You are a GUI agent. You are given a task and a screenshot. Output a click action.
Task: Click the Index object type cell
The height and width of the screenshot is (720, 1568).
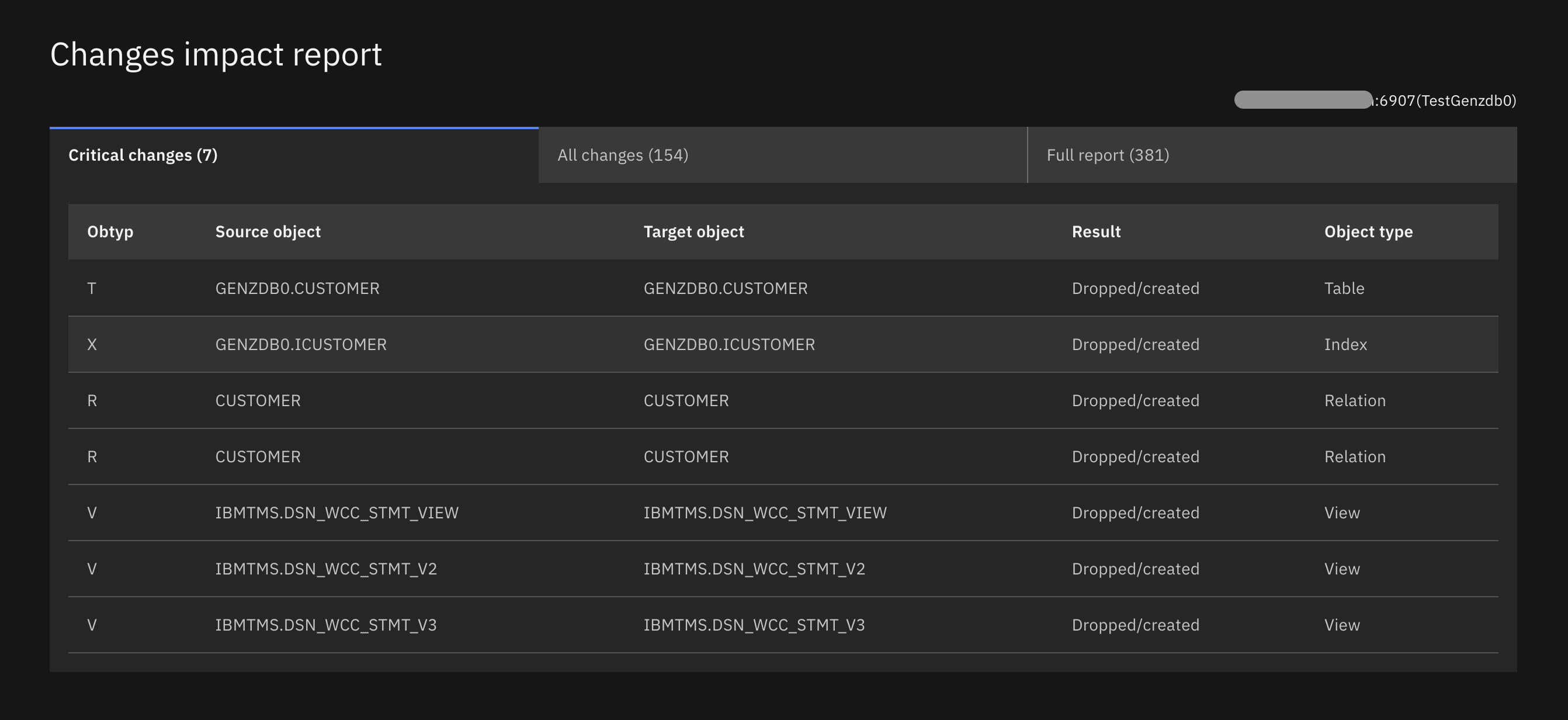(1345, 344)
